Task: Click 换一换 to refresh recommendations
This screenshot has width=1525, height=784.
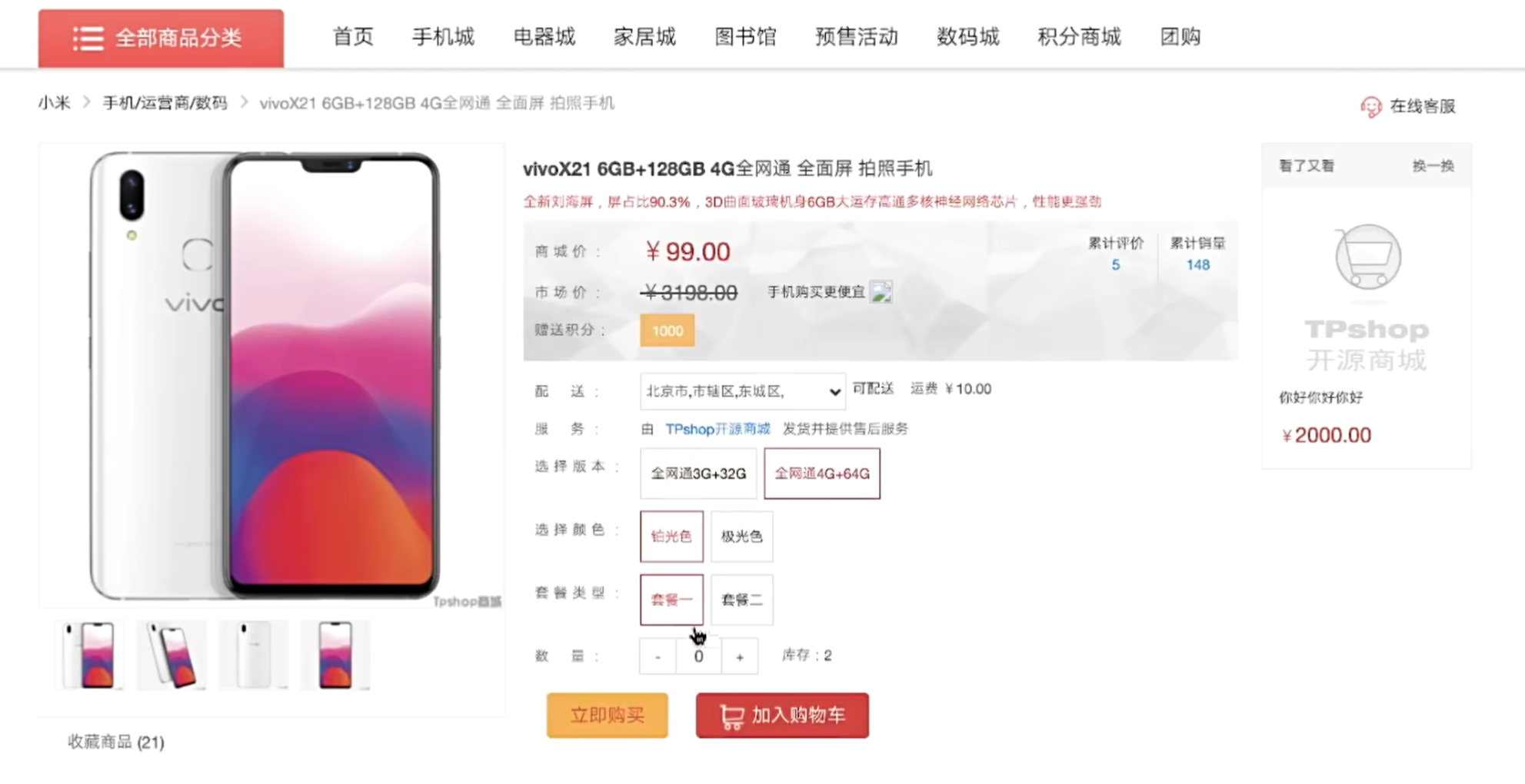Action: (1433, 166)
